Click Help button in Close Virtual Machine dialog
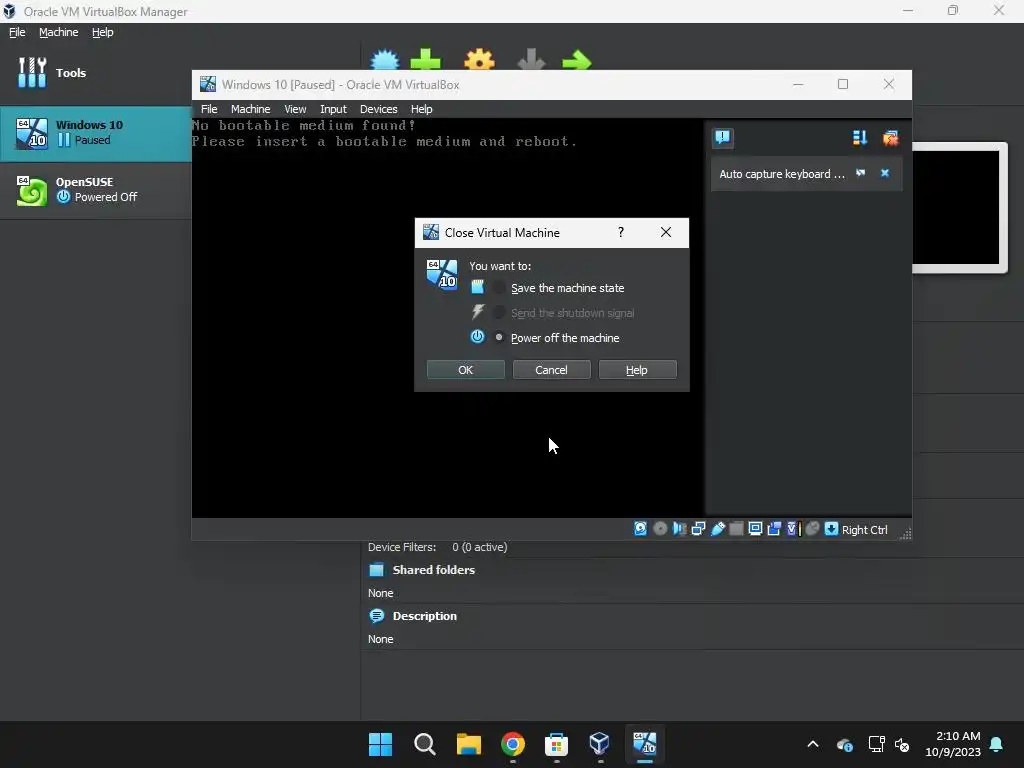Viewport: 1024px width, 768px height. click(x=637, y=370)
